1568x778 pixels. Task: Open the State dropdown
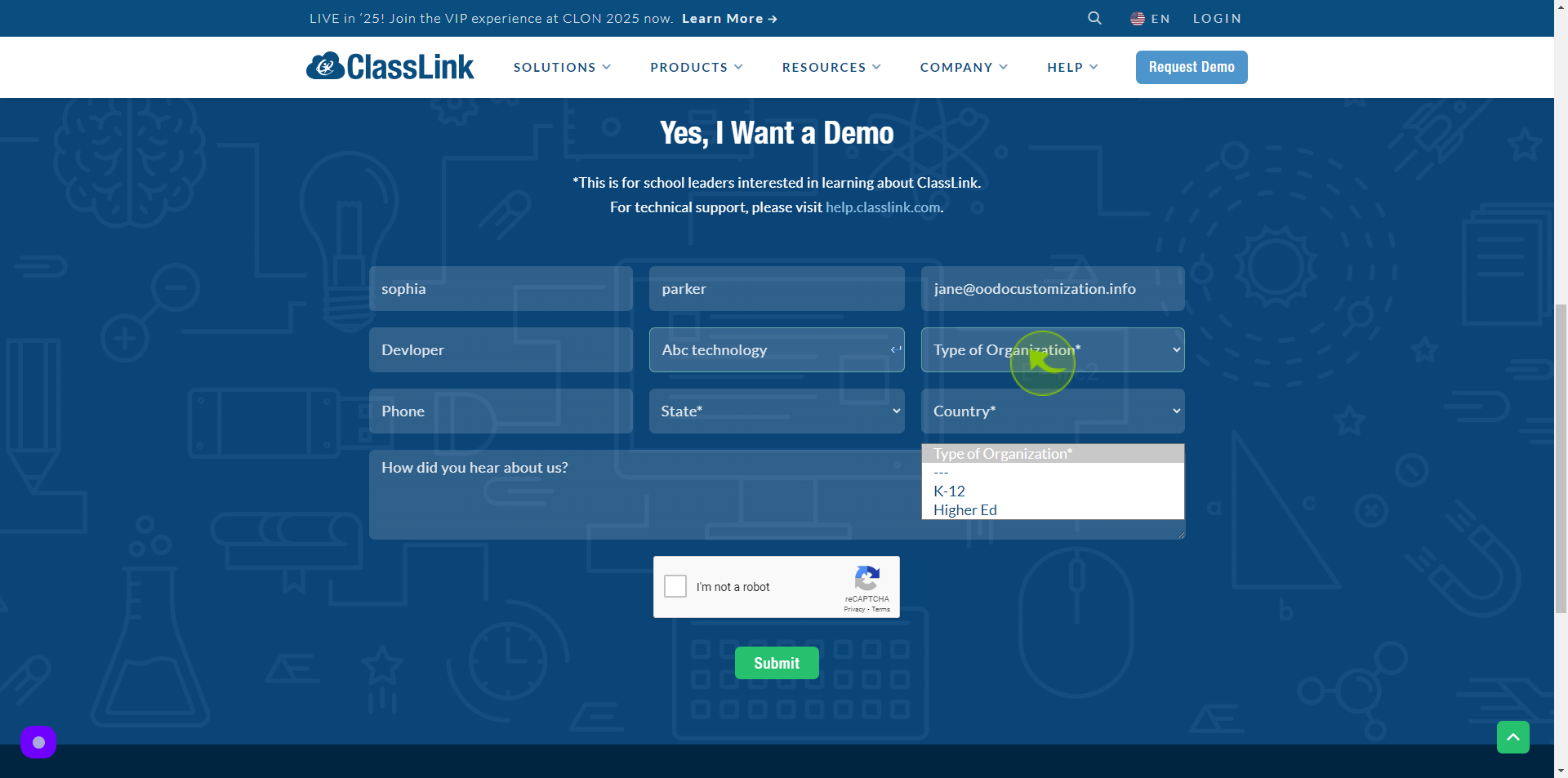(777, 411)
